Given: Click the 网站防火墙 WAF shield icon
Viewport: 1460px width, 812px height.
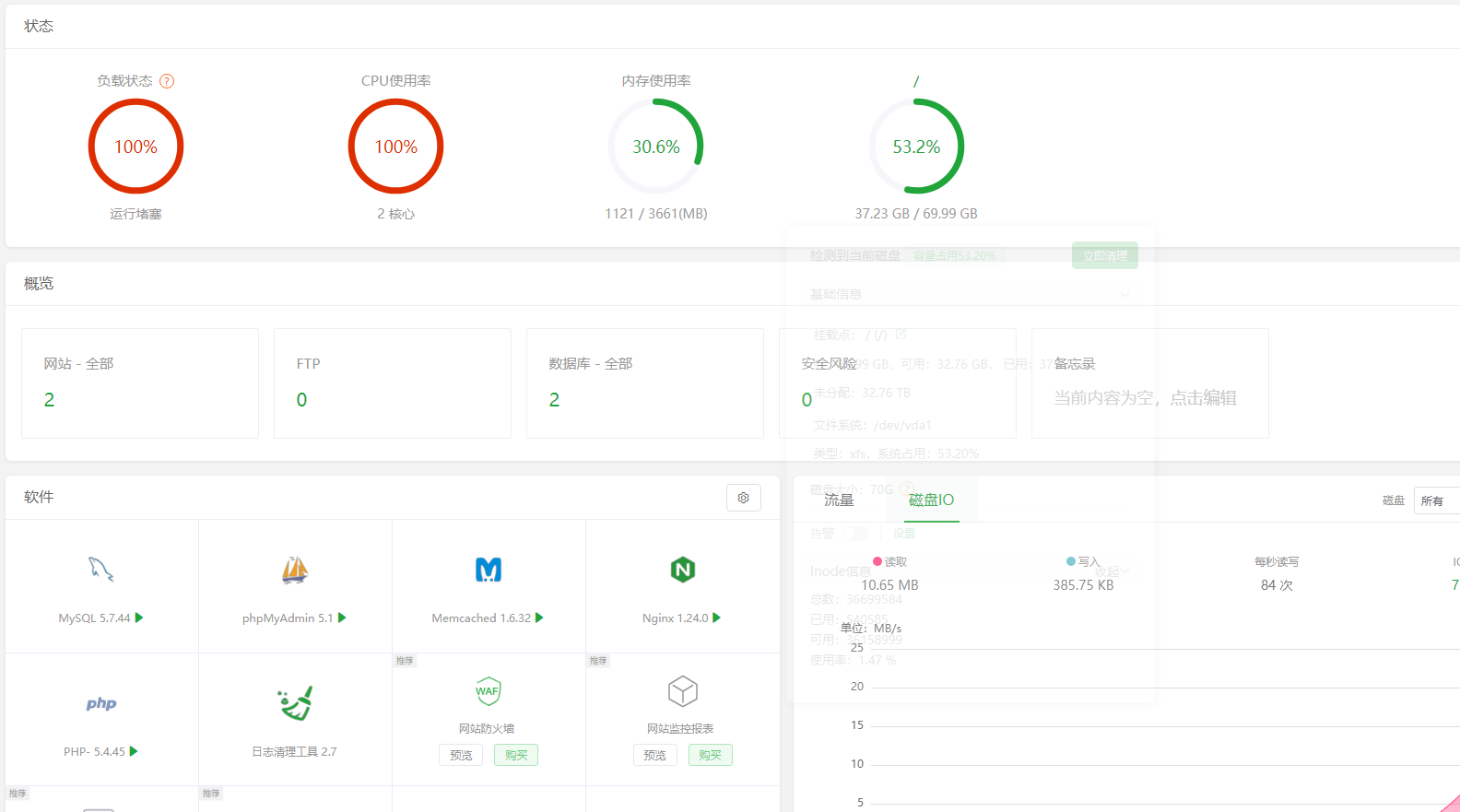Looking at the screenshot, I should pos(488,691).
